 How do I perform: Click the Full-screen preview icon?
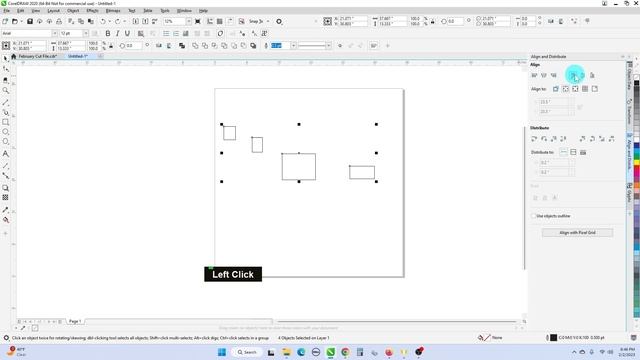tap(198, 21)
